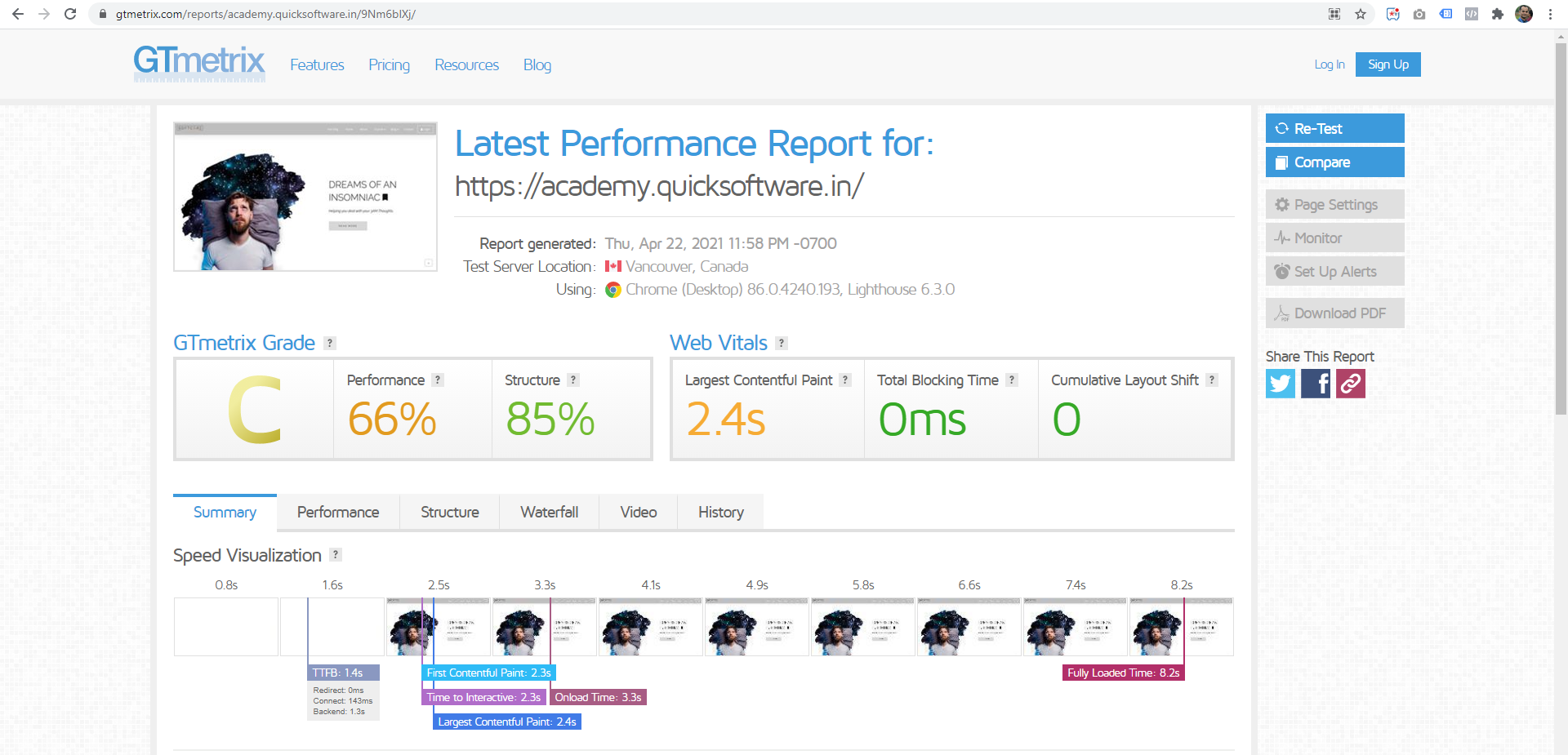Open Page Settings
1568x755 pixels.
point(1335,204)
